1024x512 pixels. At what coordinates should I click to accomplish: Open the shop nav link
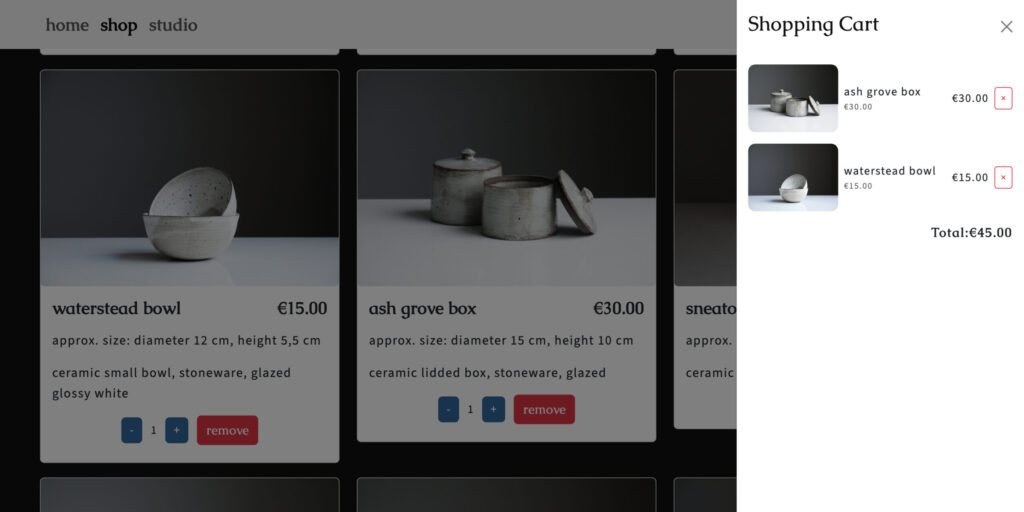119,25
